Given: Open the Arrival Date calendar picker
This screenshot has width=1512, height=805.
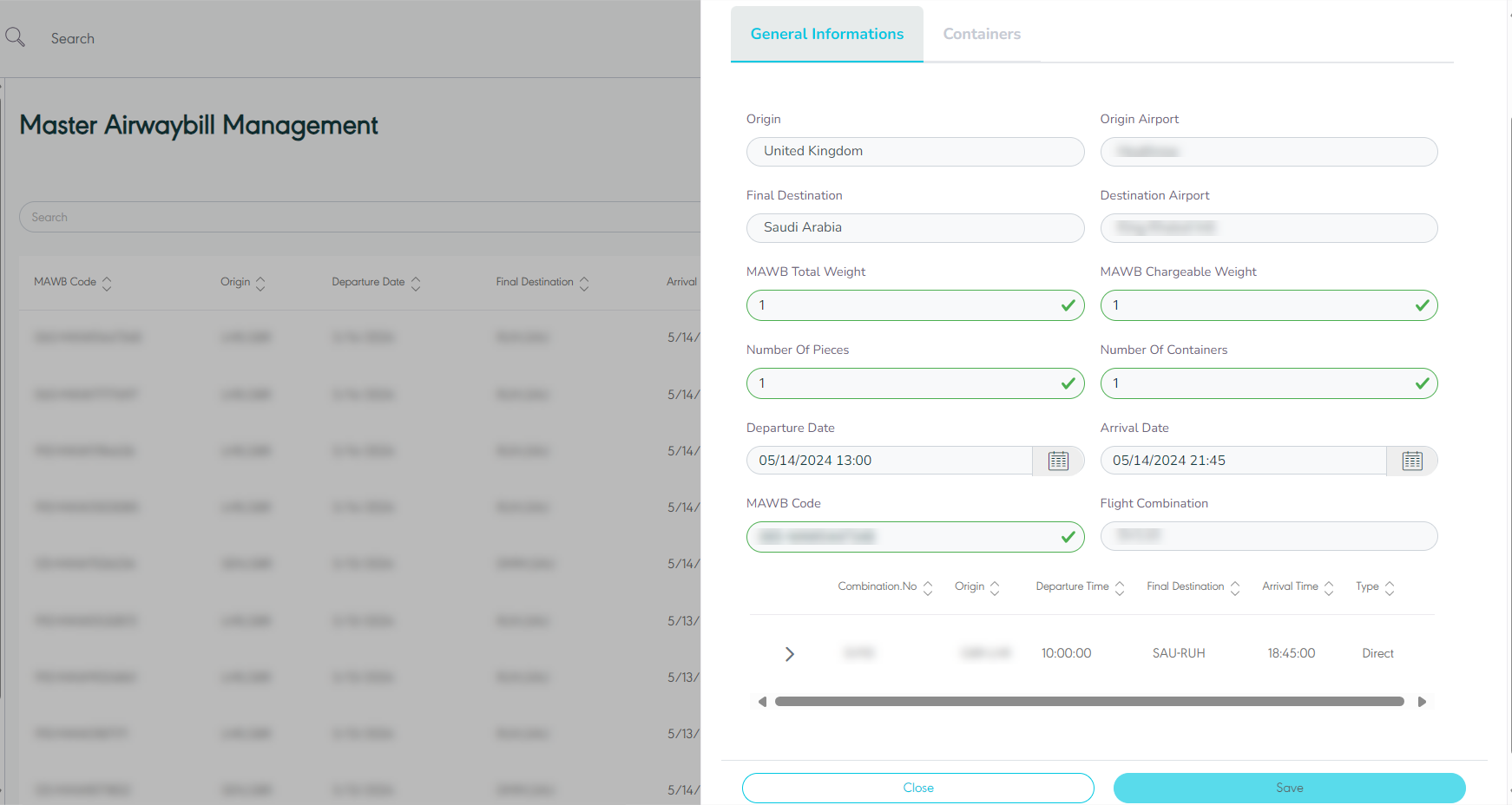Looking at the screenshot, I should [1412, 461].
